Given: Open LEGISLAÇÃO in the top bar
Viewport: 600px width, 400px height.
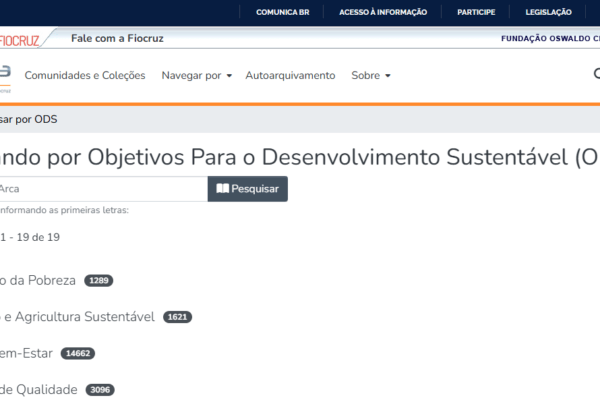Looking at the screenshot, I should pos(548,12).
